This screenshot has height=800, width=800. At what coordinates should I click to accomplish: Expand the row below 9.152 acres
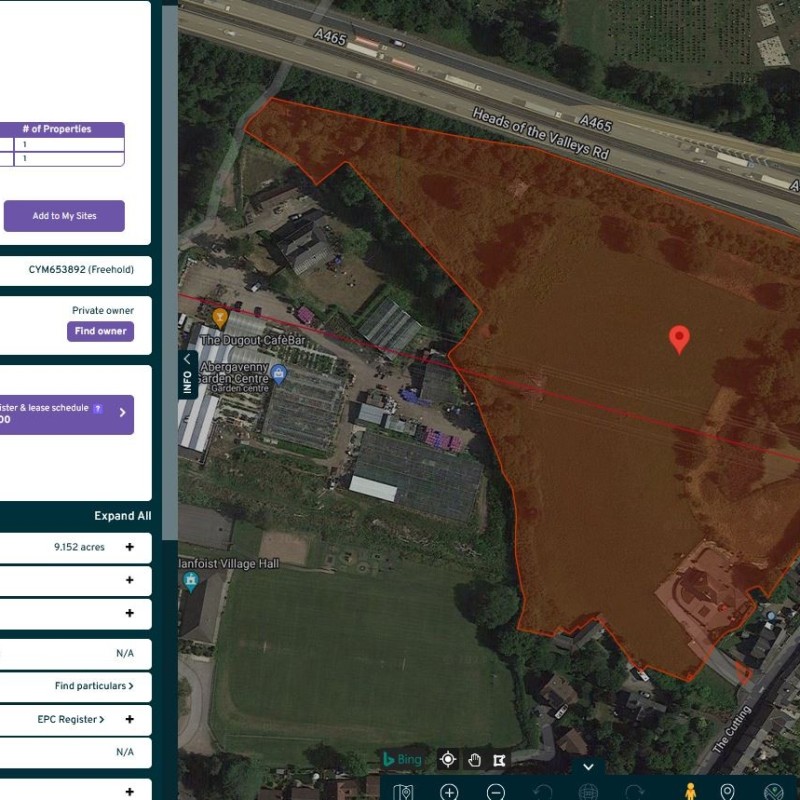pyautogui.click(x=129, y=580)
